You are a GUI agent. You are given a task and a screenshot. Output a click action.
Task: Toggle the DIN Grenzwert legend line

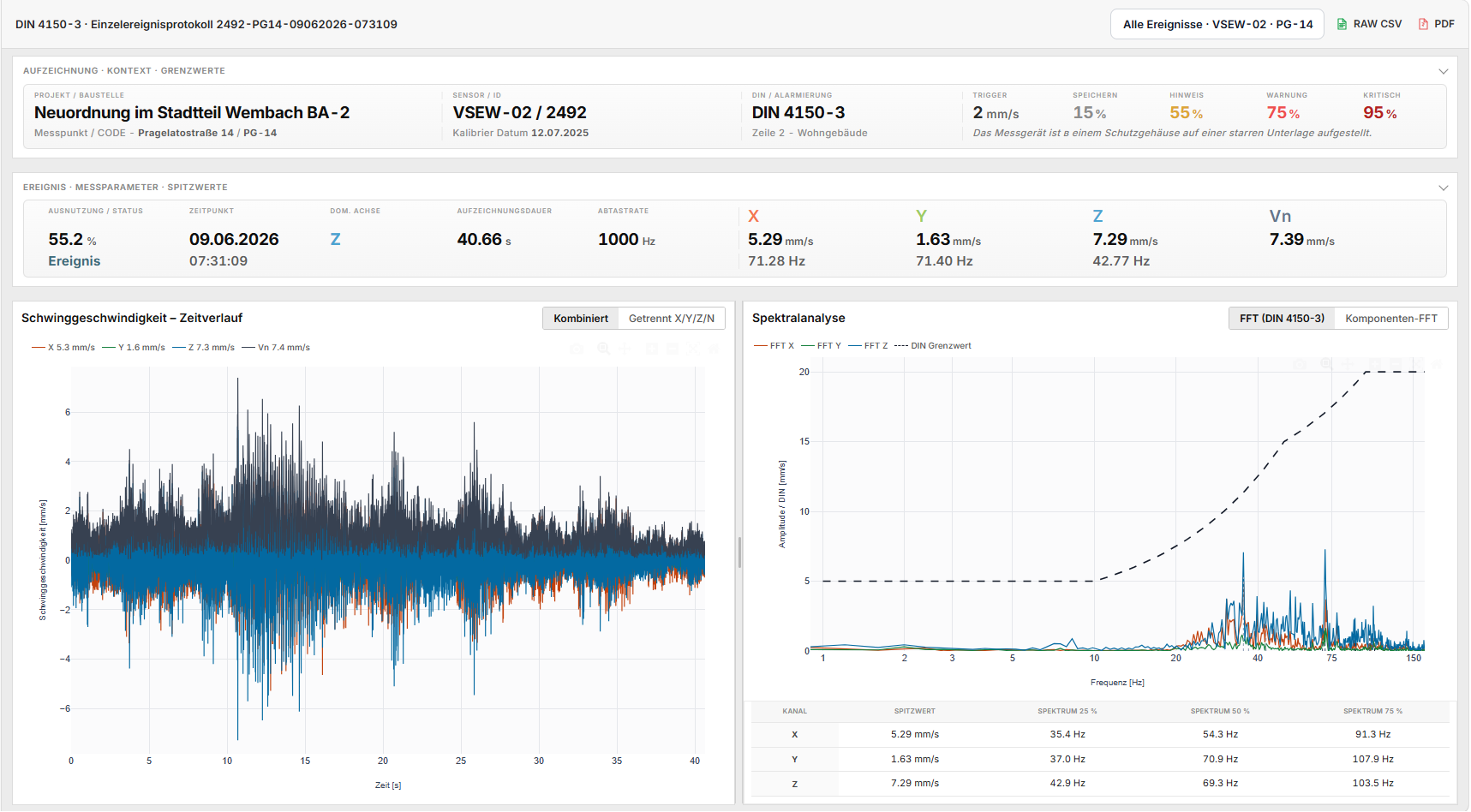(933, 346)
